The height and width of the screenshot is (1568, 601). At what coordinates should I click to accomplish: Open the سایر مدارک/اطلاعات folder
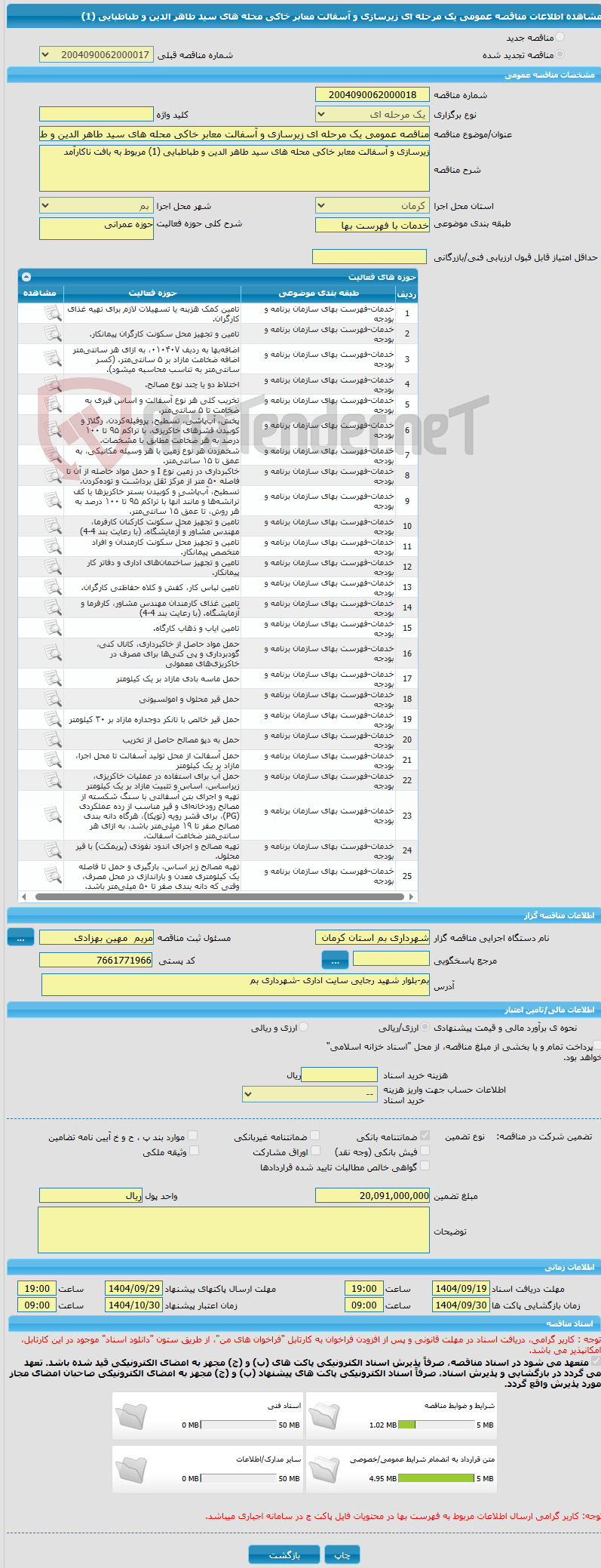tap(131, 1469)
